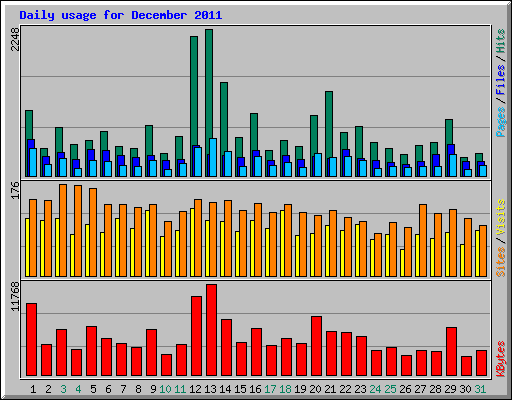Click day label 26 on x-axis
Viewport: 512px width, 400px height.
(405, 389)
